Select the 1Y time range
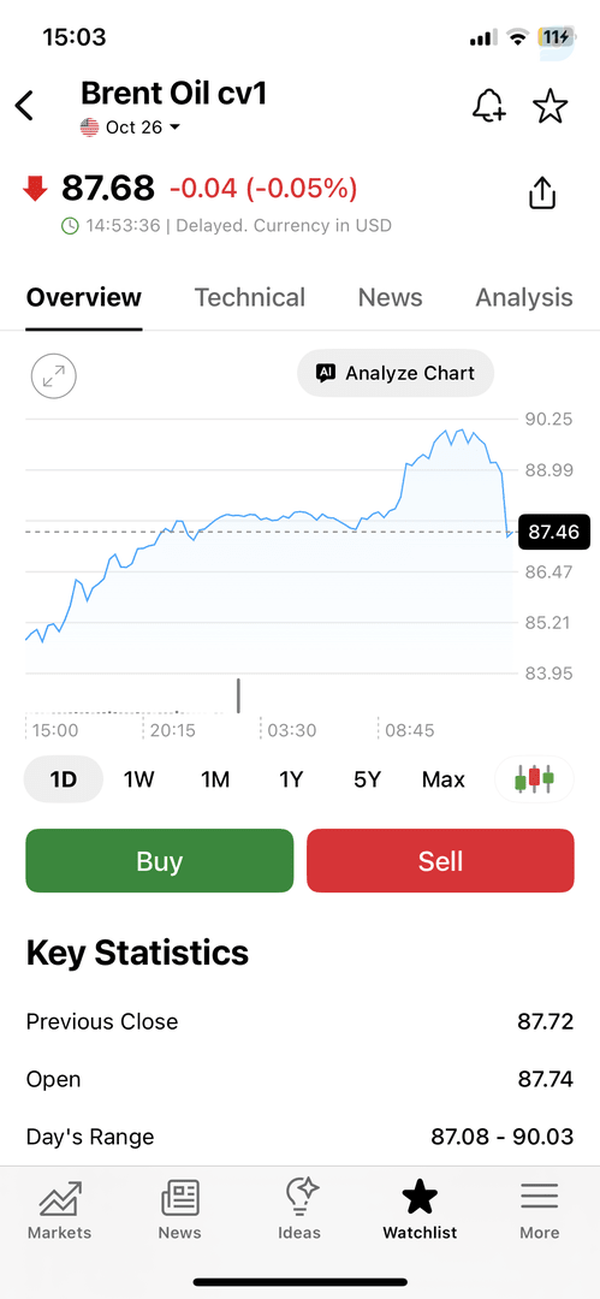600x1299 pixels. pos(291,779)
